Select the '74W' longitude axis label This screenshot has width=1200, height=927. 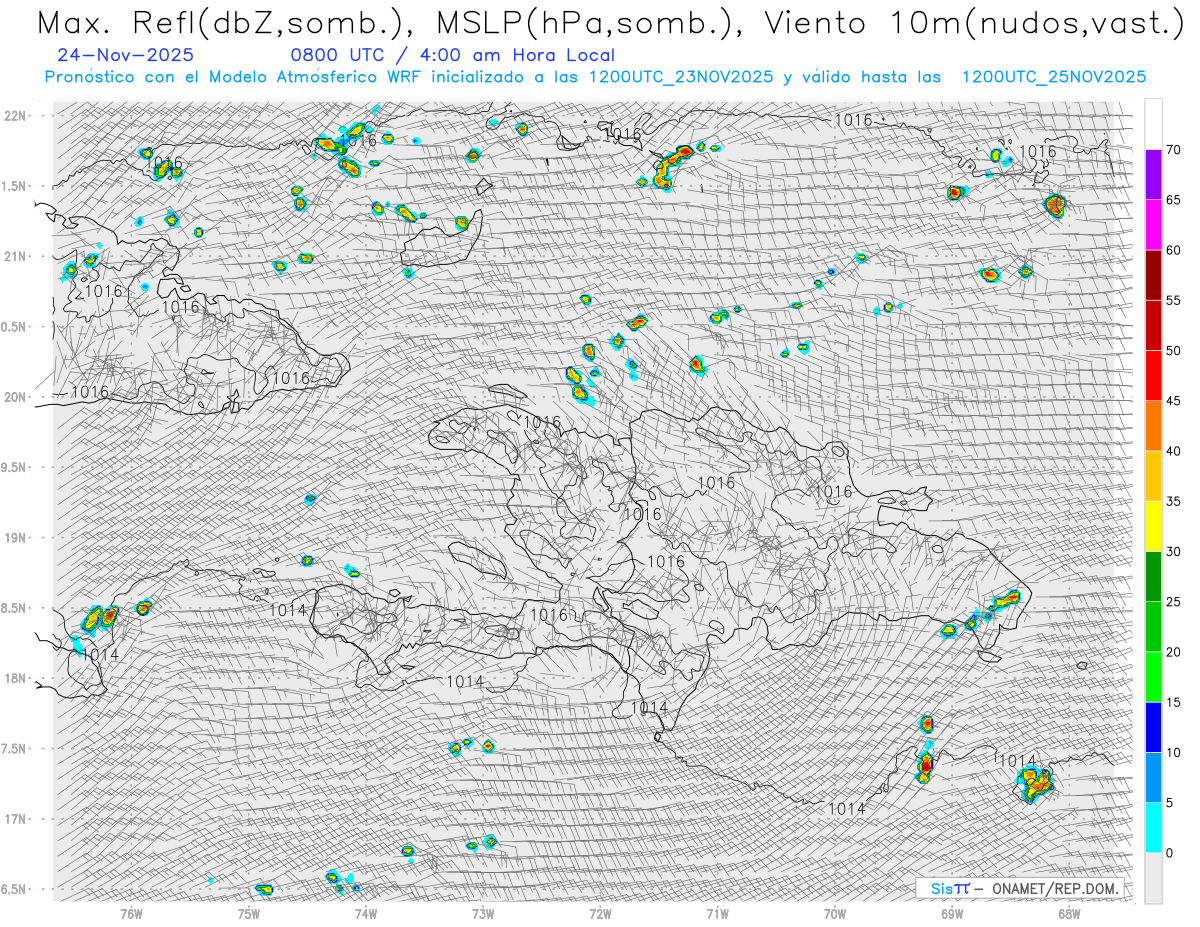pos(366,913)
